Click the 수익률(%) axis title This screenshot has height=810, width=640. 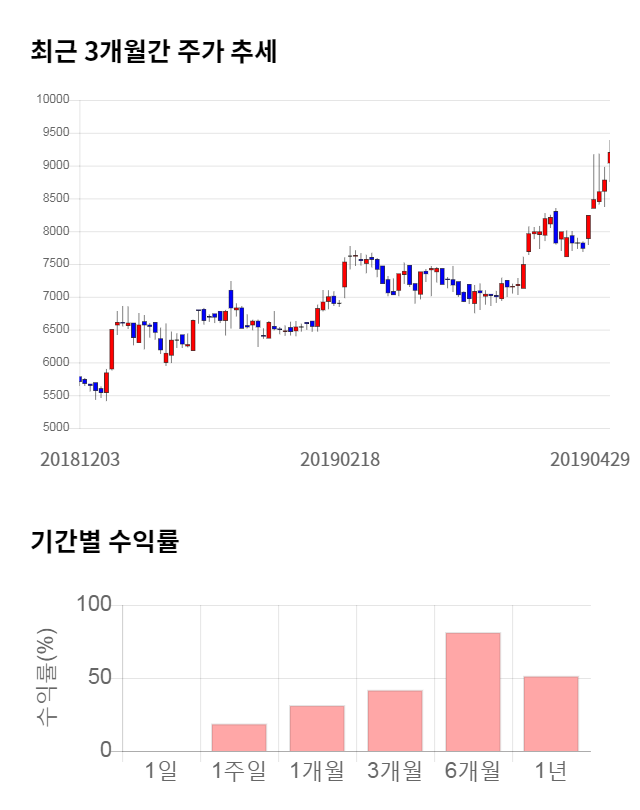[47, 678]
